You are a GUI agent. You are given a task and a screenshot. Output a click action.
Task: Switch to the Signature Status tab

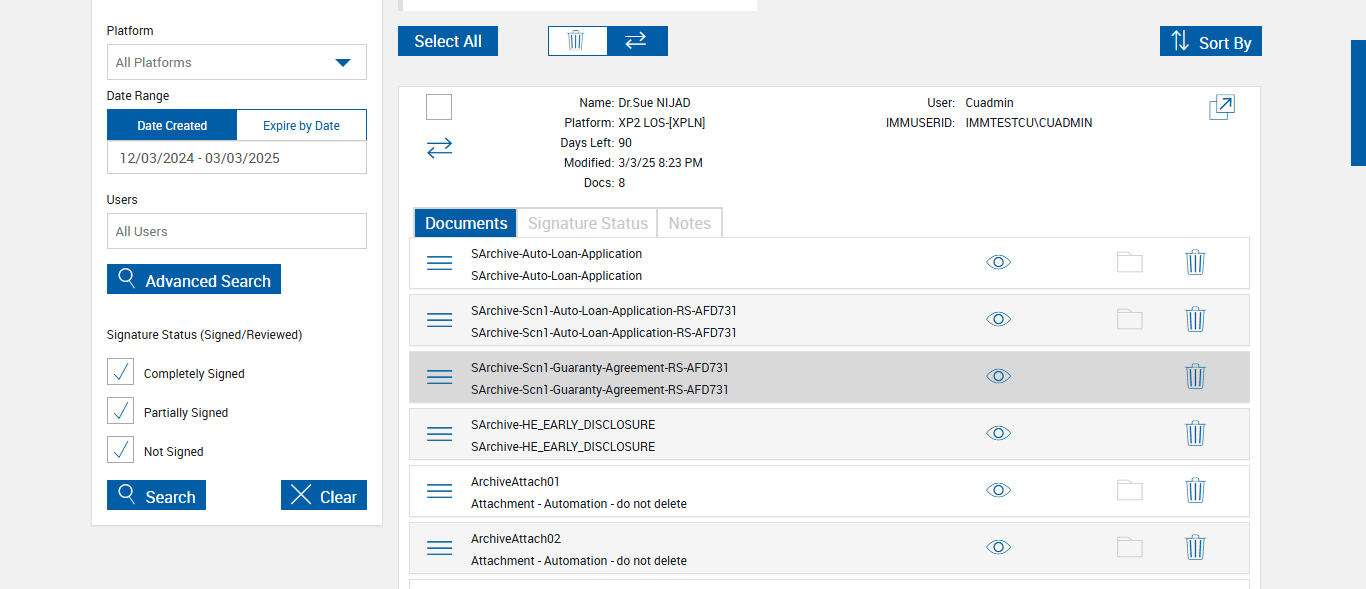click(588, 223)
